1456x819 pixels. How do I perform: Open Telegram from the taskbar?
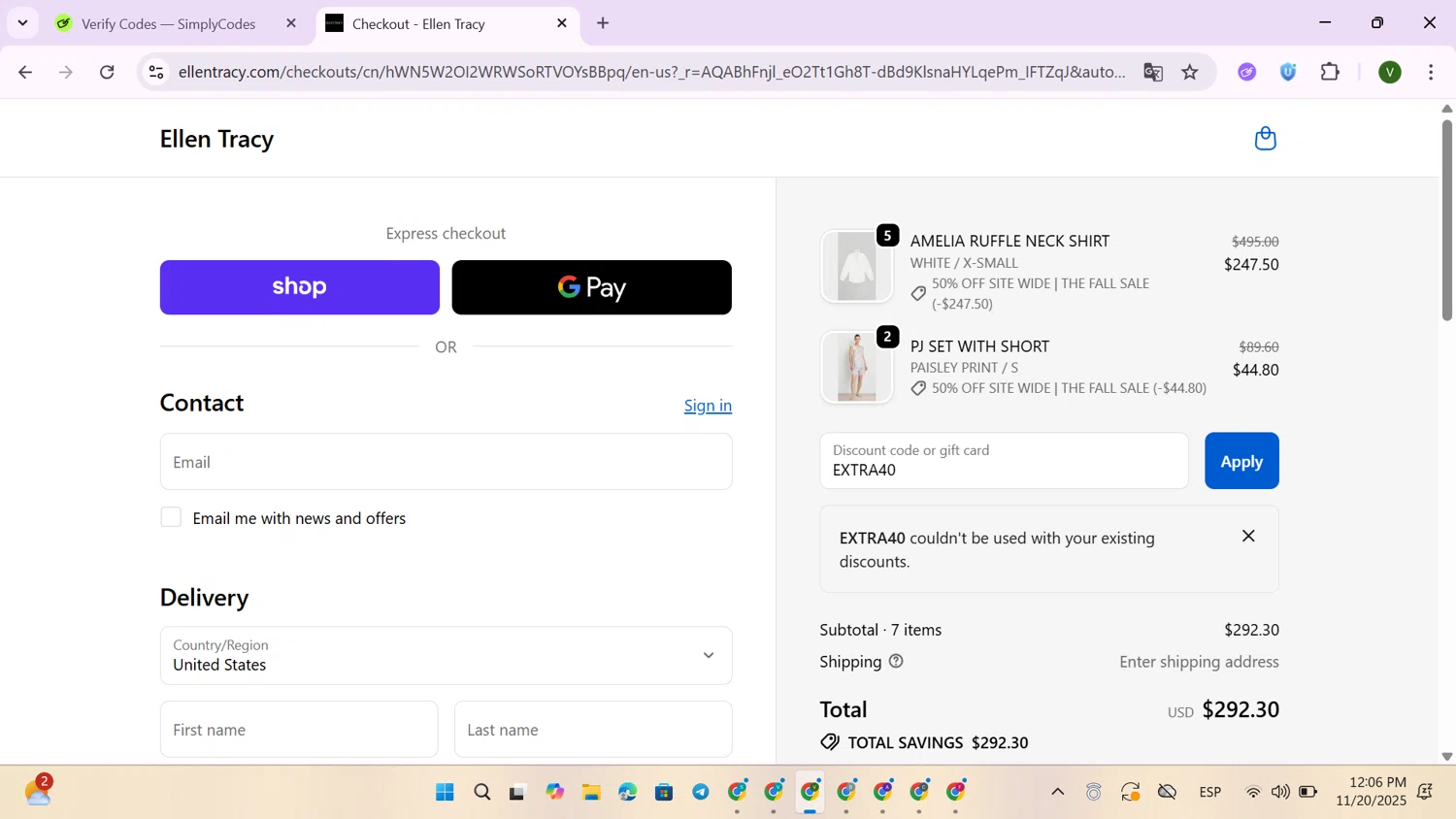click(701, 792)
